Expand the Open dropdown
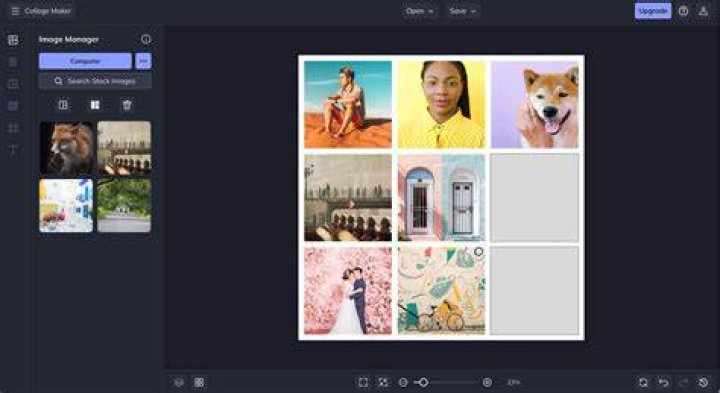The image size is (720, 393). (419, 11)
